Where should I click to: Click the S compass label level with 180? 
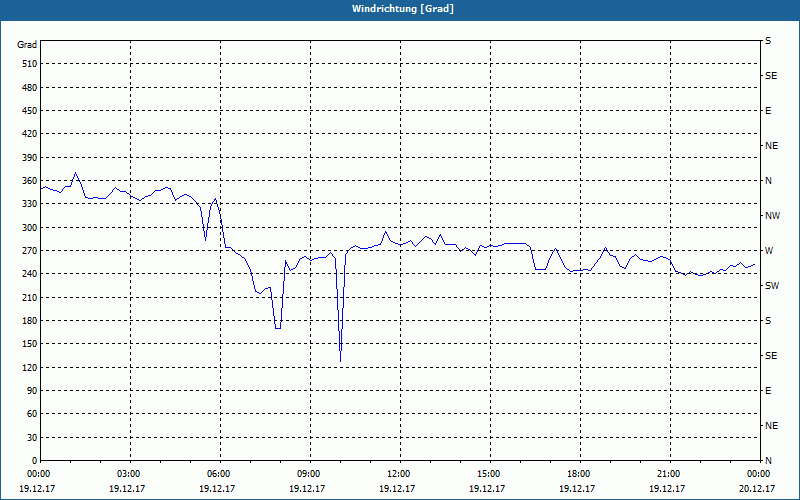768,321
